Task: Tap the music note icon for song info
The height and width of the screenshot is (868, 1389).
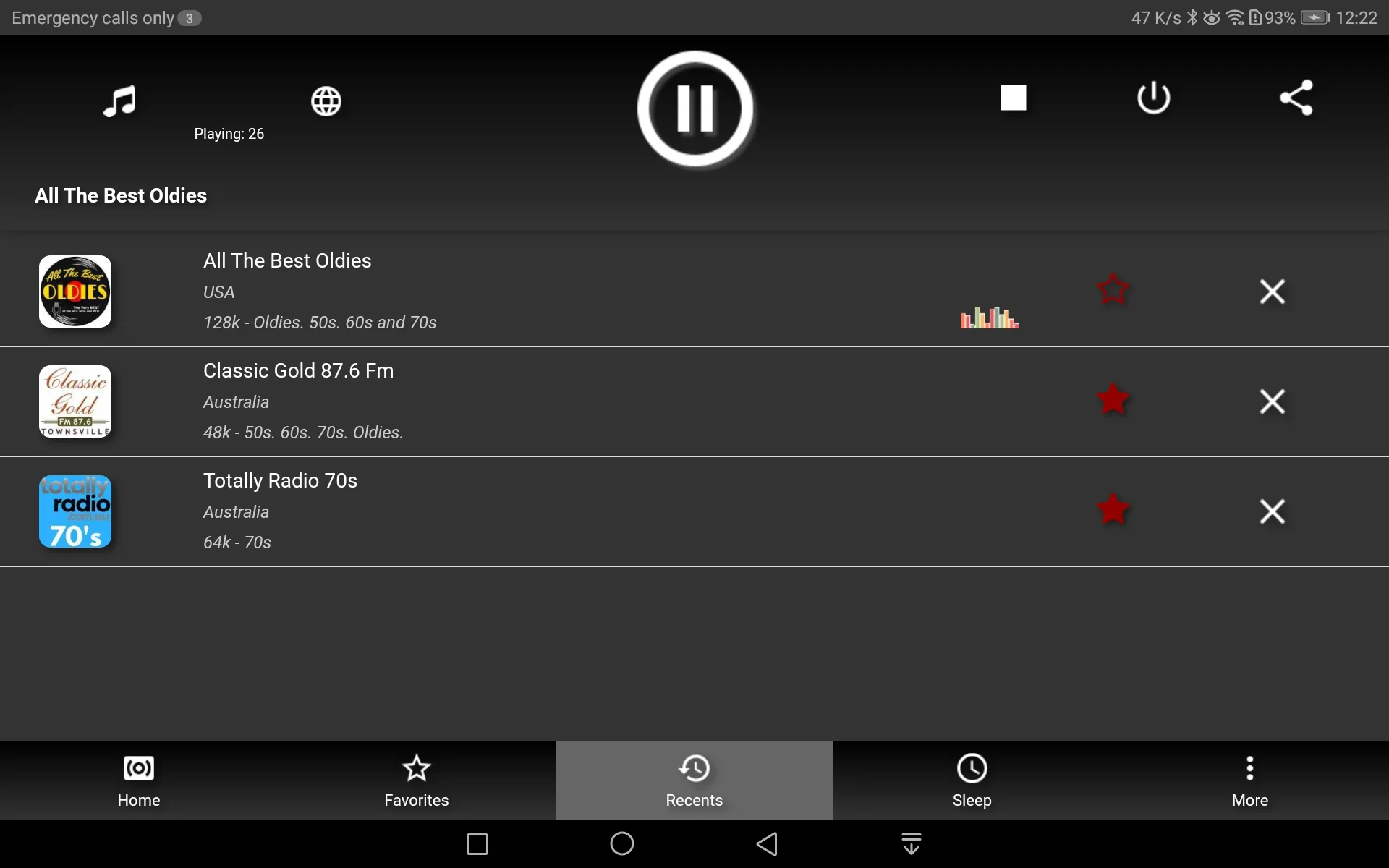Action: [120, 100]
